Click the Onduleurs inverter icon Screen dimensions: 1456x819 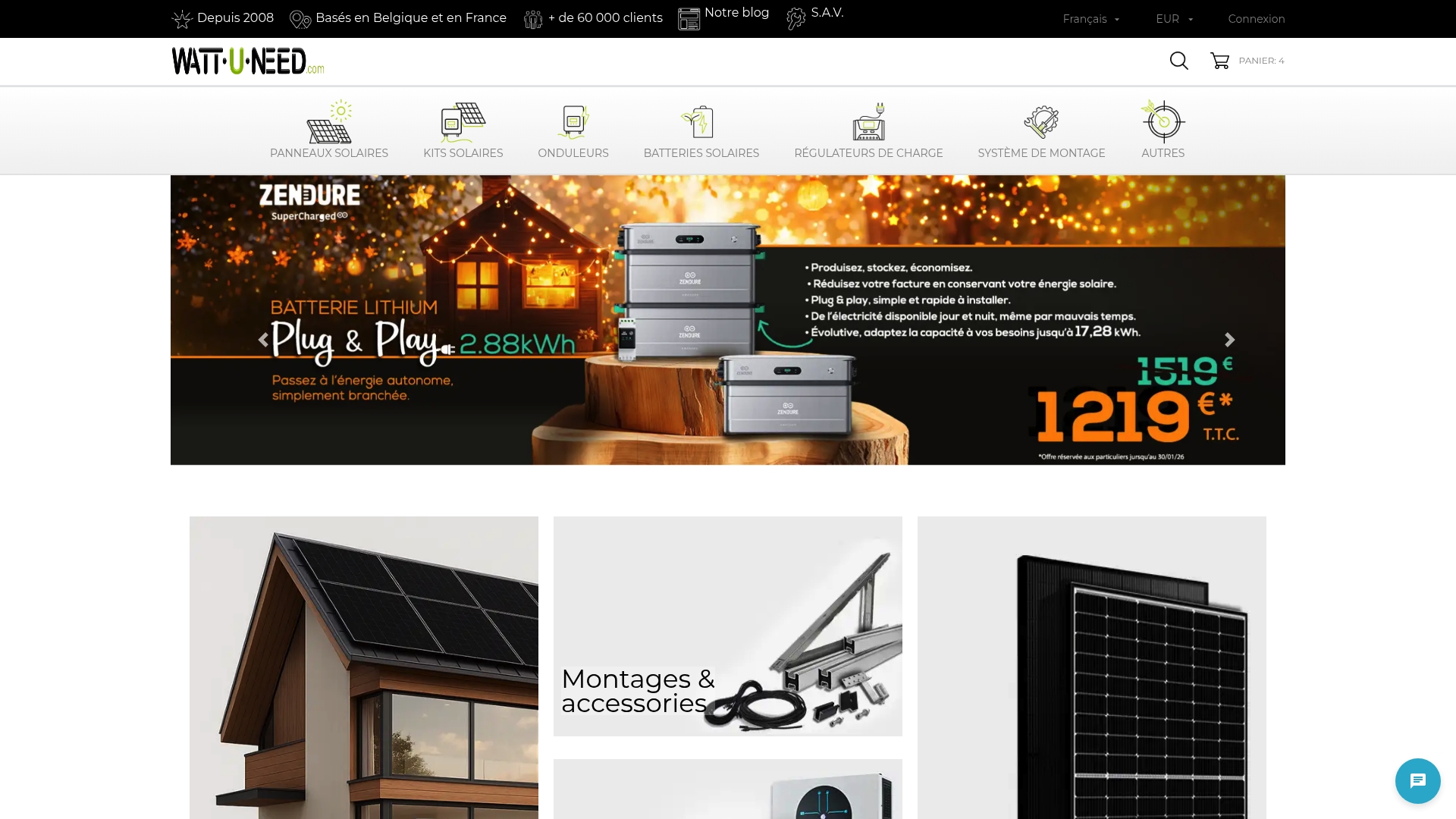coord(573,120)
